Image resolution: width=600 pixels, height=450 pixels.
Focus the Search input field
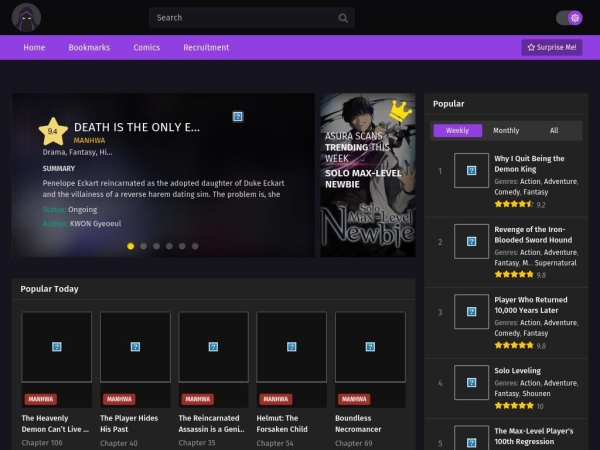click(x=251, y=18)
